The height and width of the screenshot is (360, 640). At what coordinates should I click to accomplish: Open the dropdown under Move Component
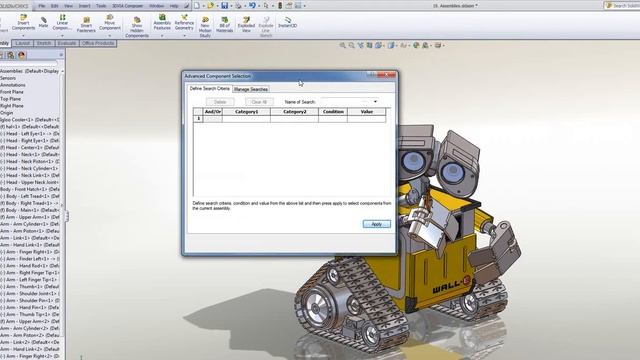click(109, 36)
